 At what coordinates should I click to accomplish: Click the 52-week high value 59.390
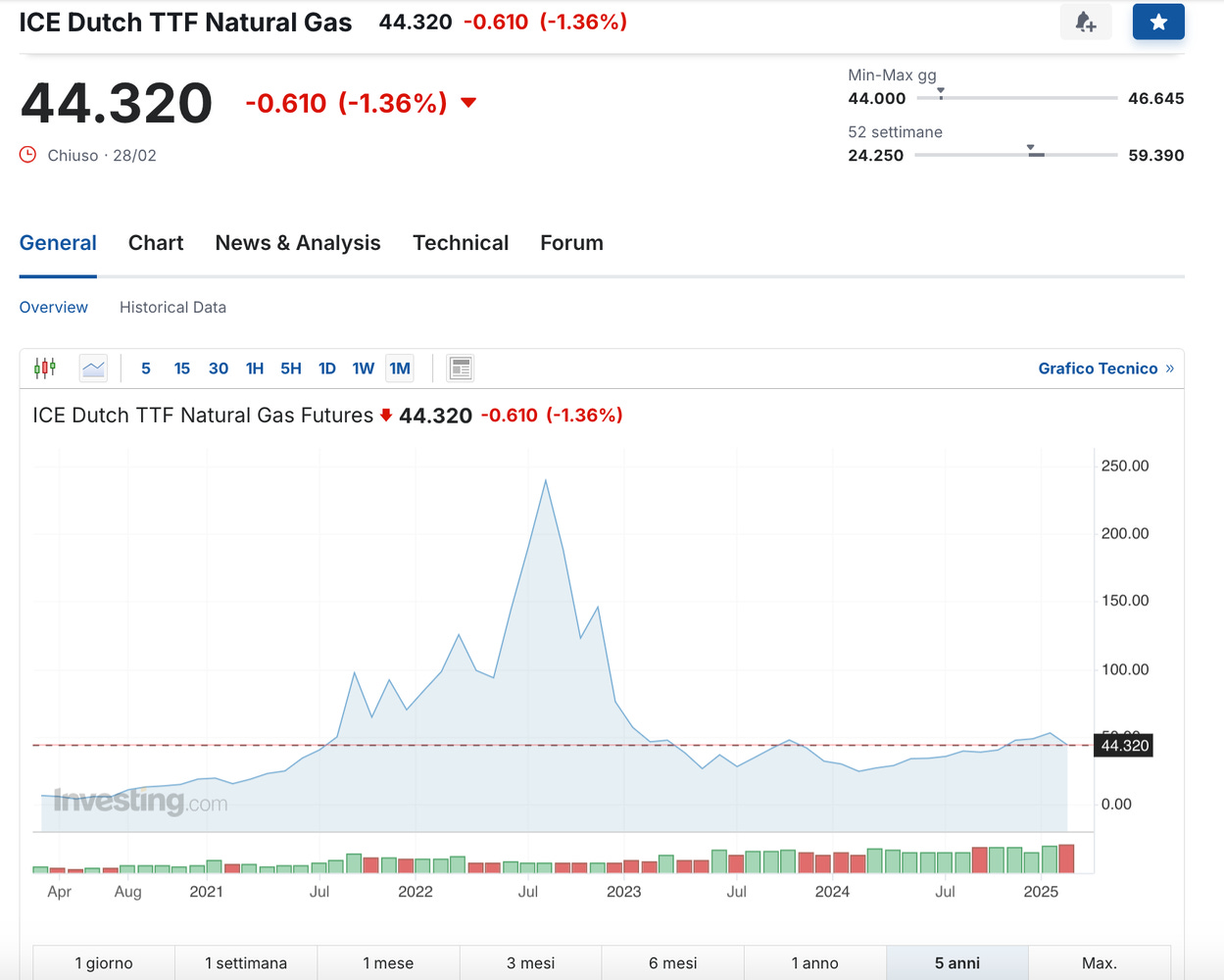[x=1156, y=155]
